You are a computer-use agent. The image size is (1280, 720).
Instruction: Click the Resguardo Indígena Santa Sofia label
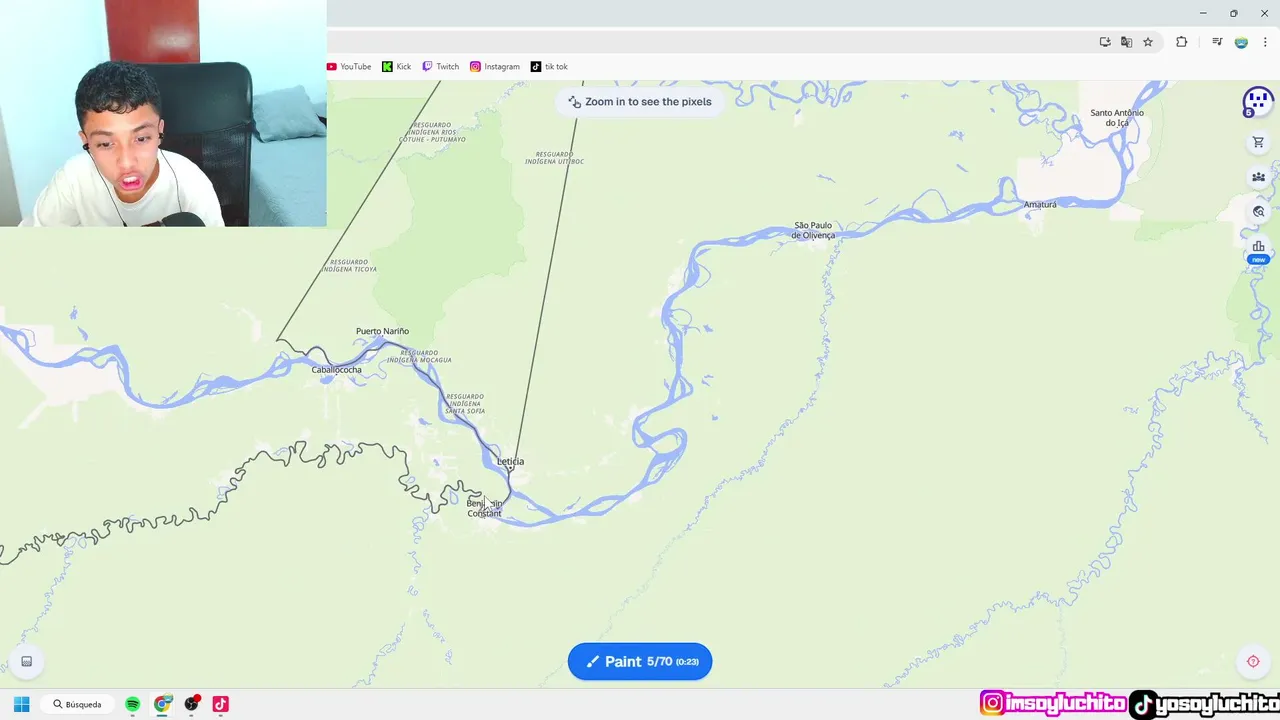tap(465, 404)
